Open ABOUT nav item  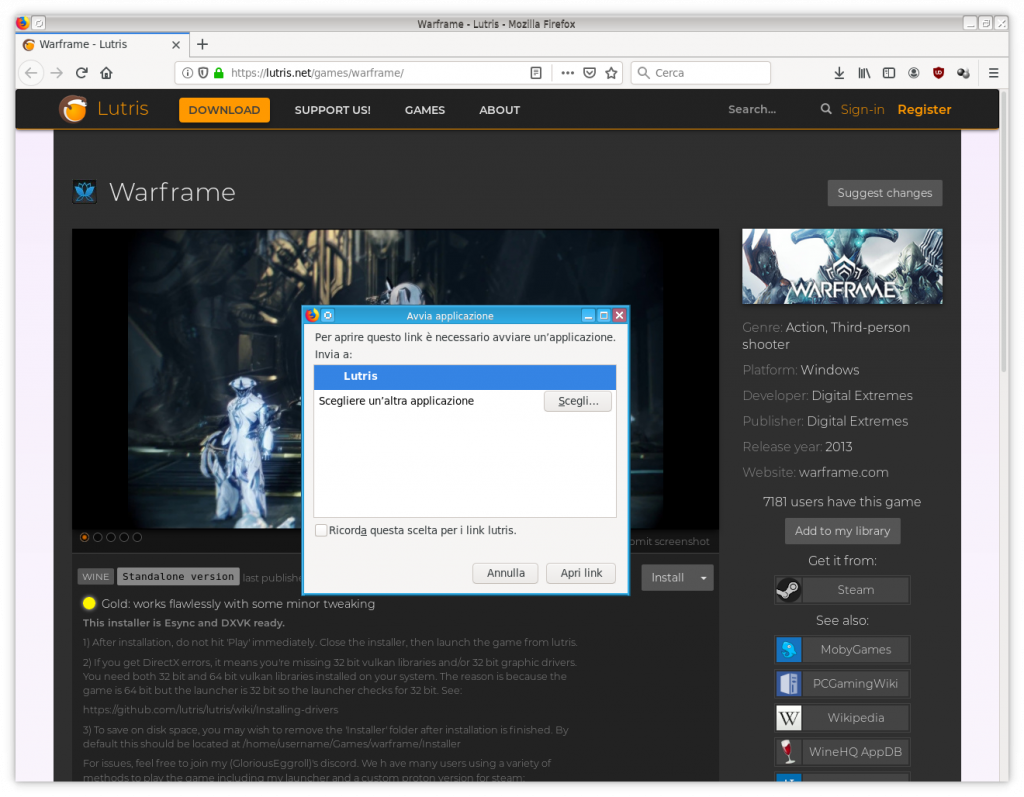[500, 110]
